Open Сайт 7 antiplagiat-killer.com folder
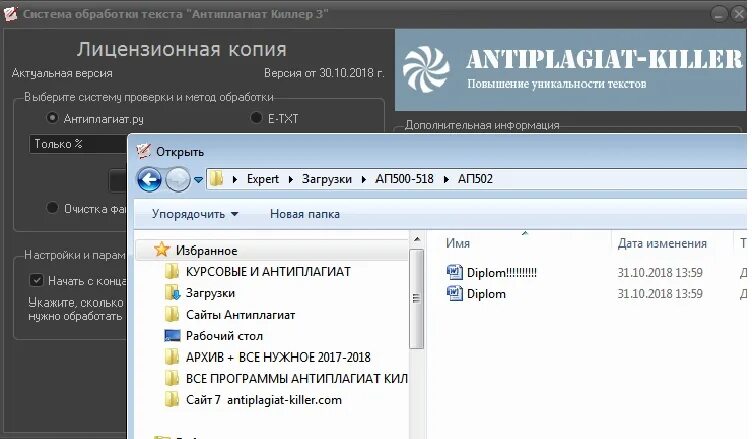The height and width of the screenshot is (439, 752). pos(264,400)
